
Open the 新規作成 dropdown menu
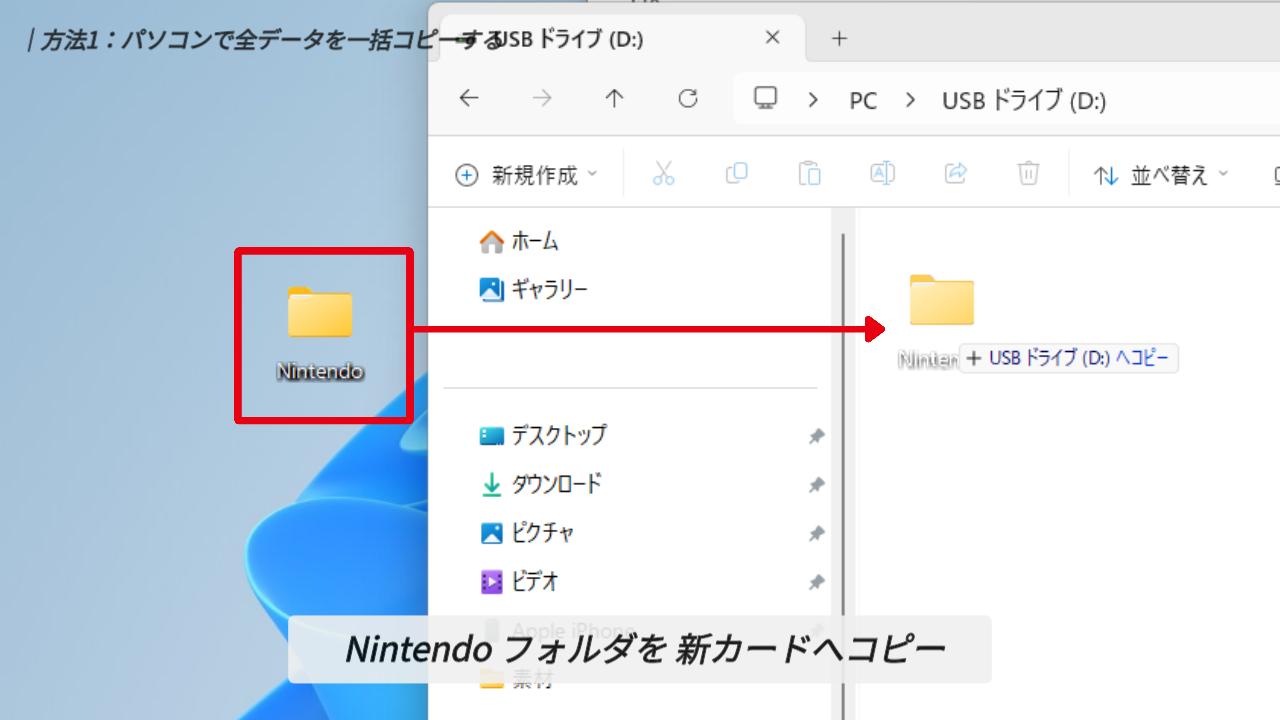[x=526, y=175]
